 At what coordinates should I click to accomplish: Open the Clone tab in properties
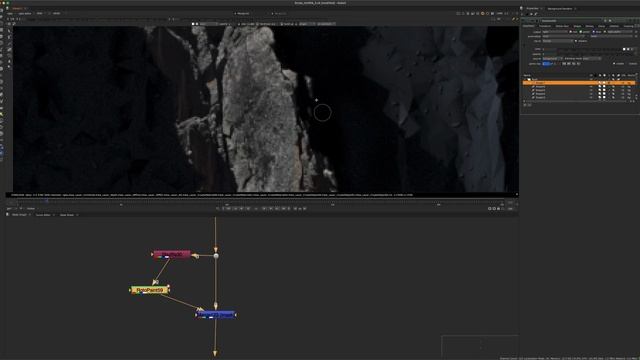[x=601, y=26]
